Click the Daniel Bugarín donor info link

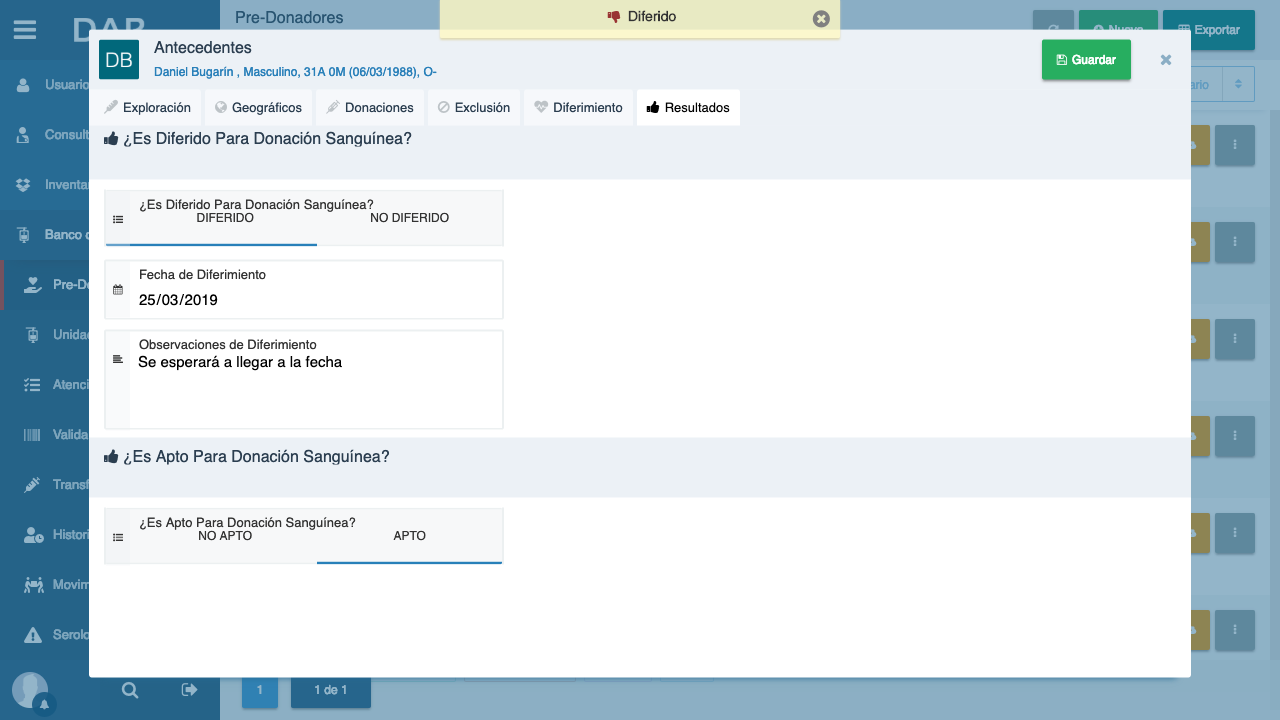point(295,72)
